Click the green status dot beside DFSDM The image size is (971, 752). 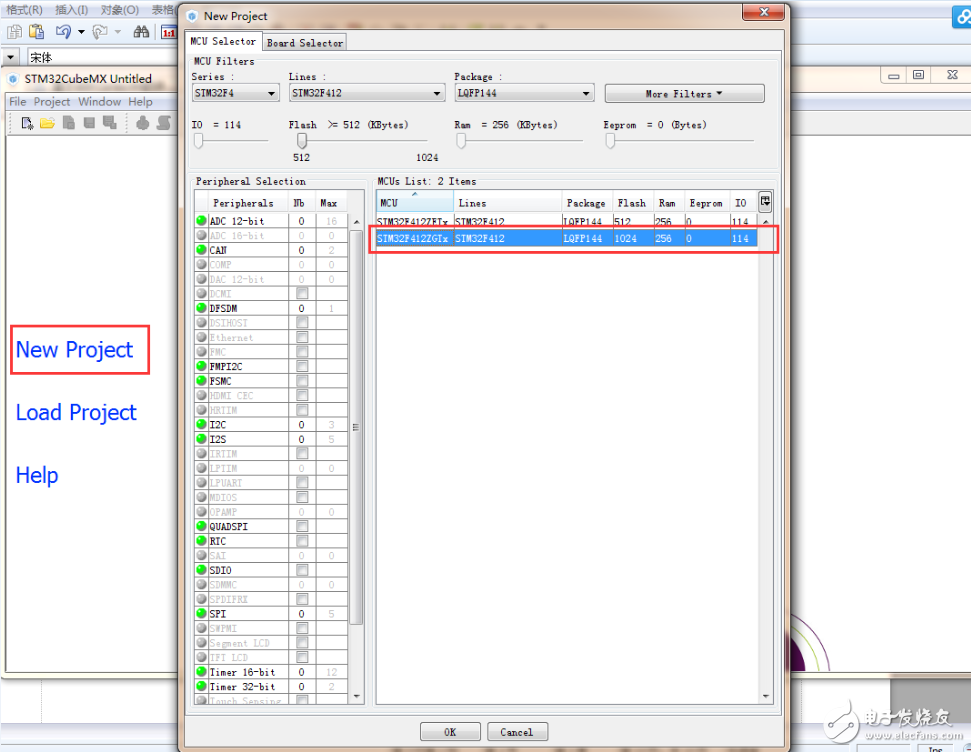[x=201, y=308]
